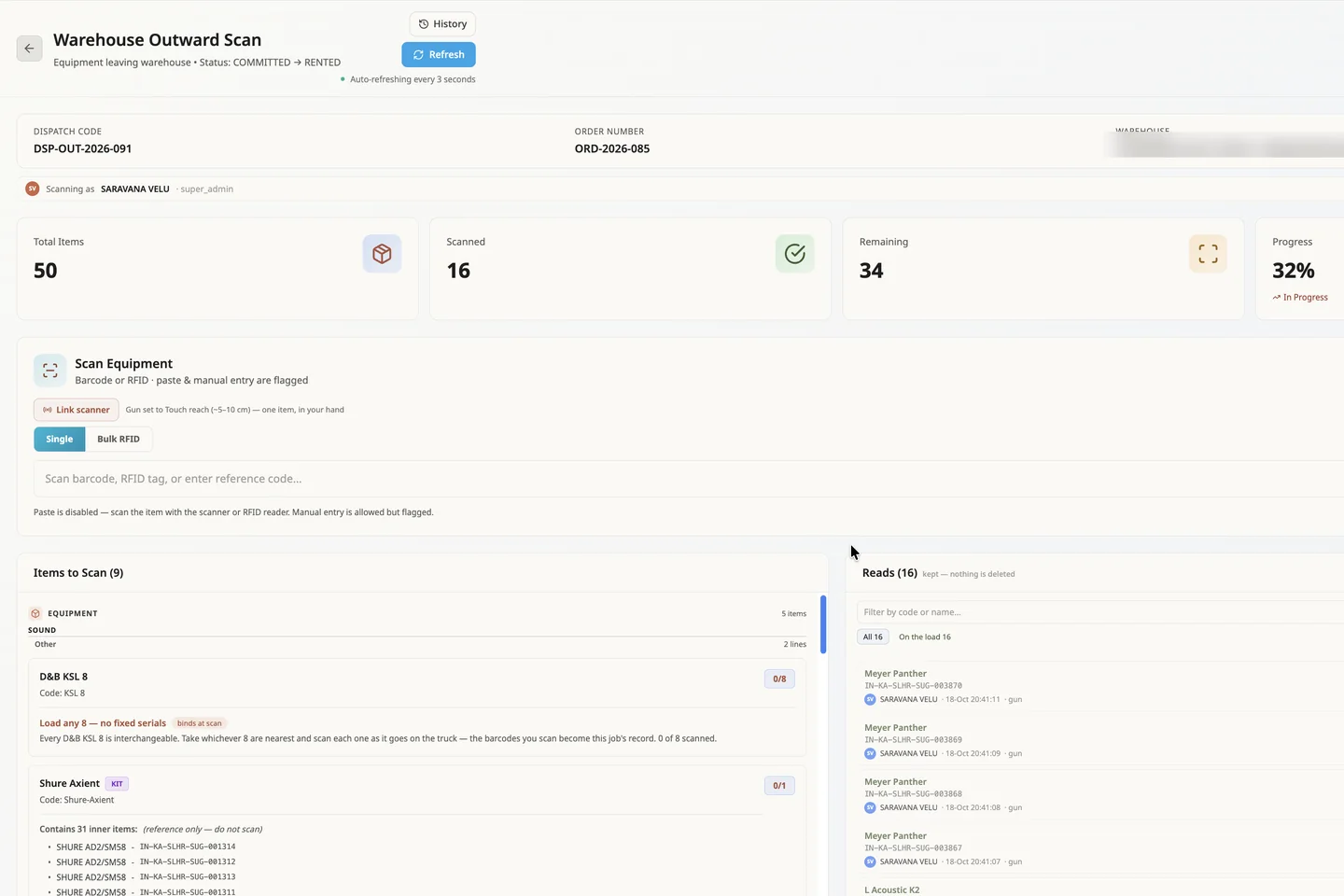This screenshot has height=896, width=1344.
Task: Link the scanner gun
Action: 77,410
